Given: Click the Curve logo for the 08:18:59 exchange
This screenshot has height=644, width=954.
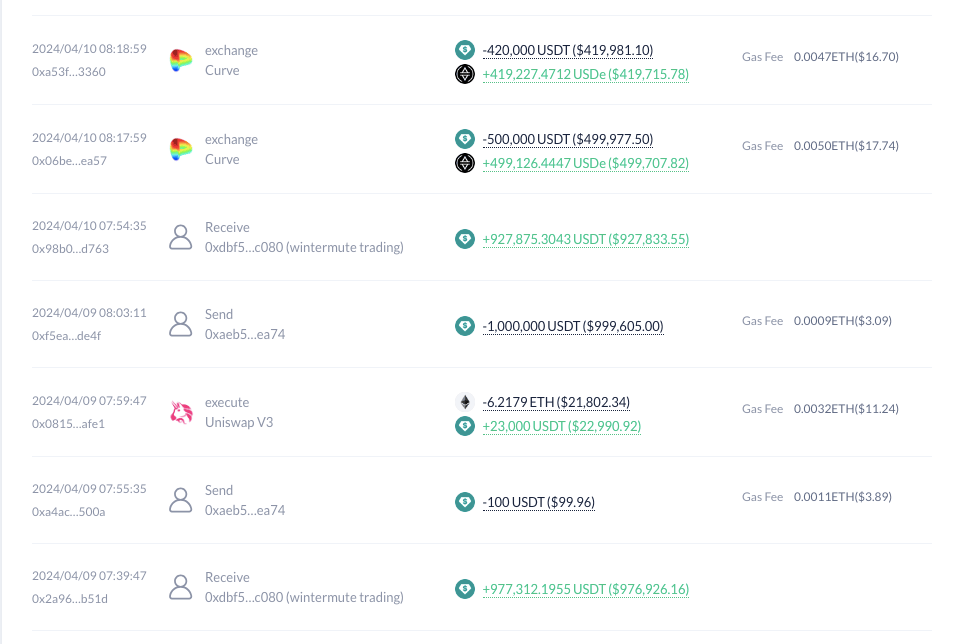Looking at the screenshot, I should tap(181, 60).
